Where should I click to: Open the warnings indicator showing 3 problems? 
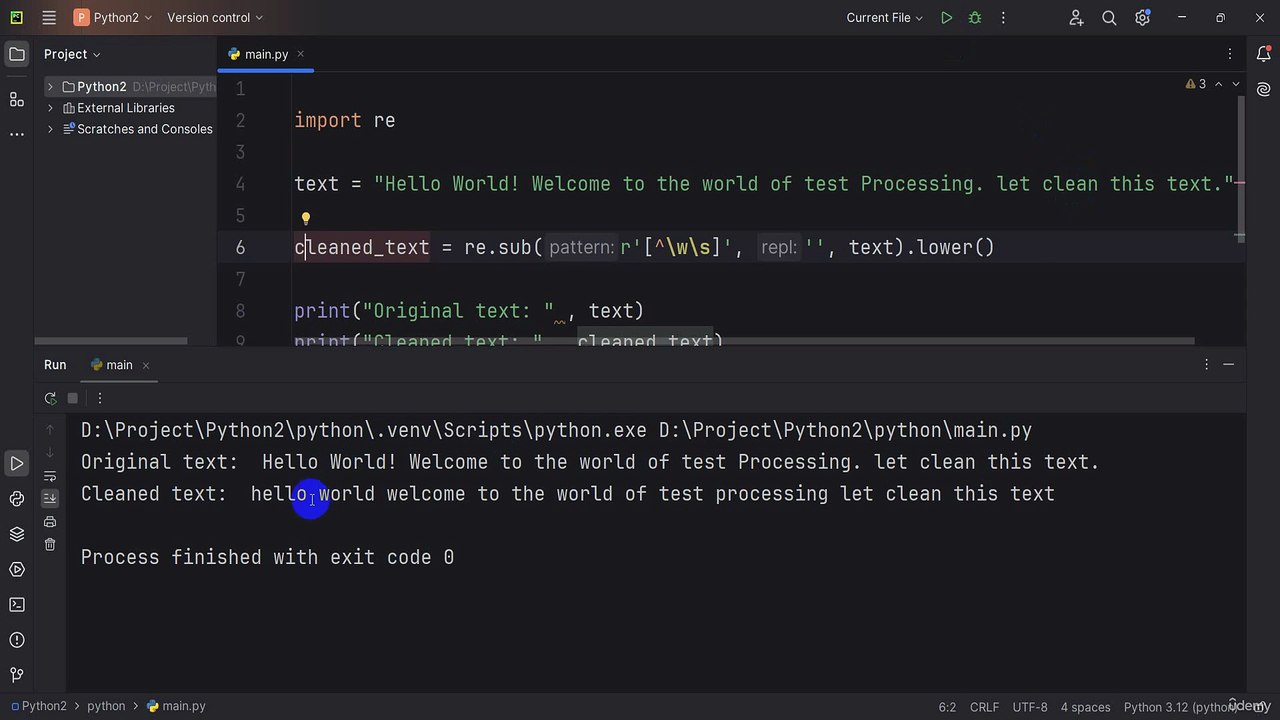tap(1196, 84)
